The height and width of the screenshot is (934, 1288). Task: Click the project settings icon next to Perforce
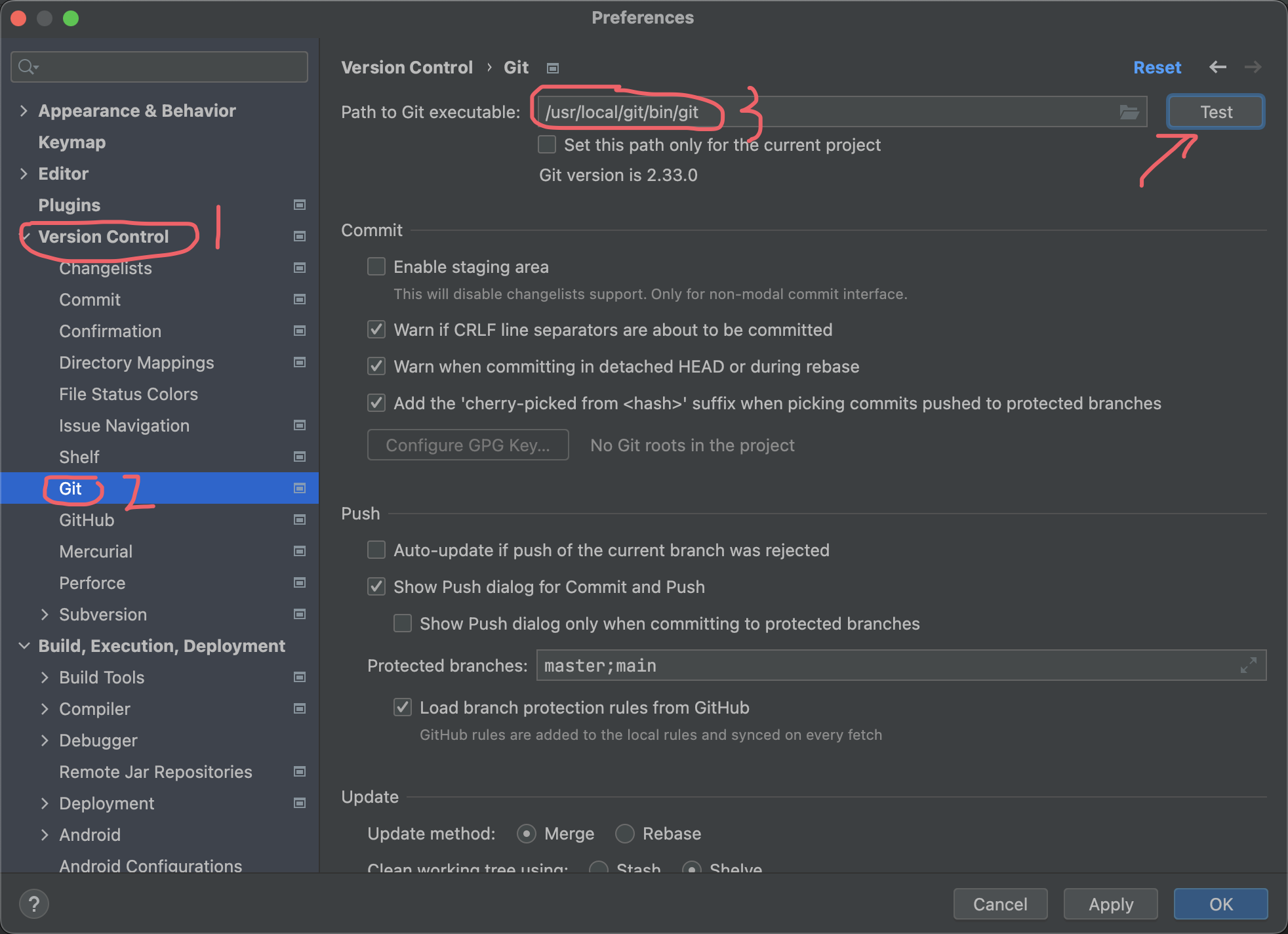click(300, 582)
